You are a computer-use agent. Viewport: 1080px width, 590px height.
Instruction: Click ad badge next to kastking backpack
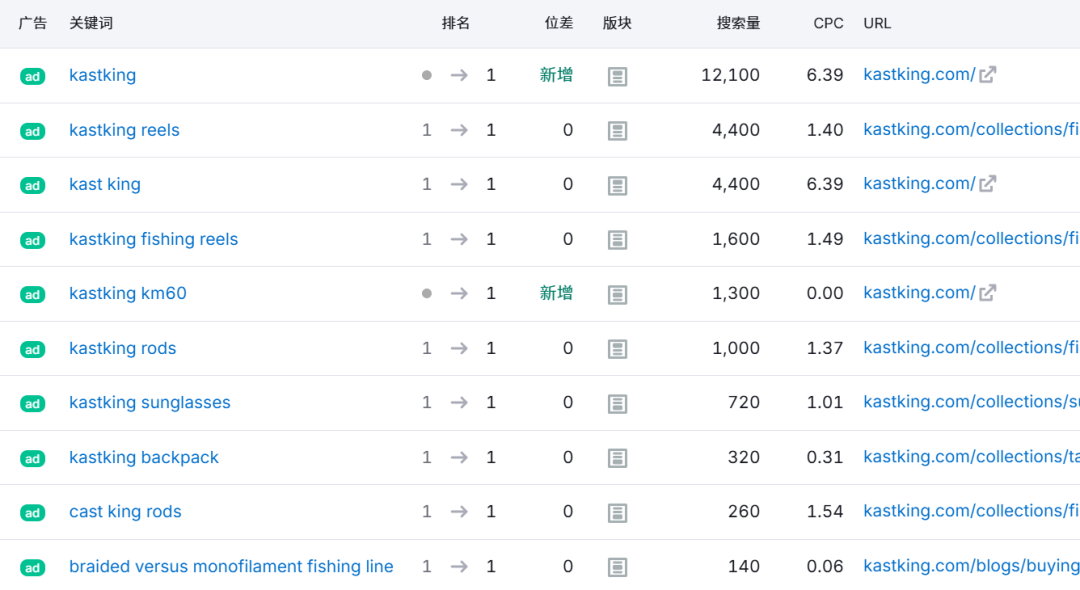(x=33, y=458)
